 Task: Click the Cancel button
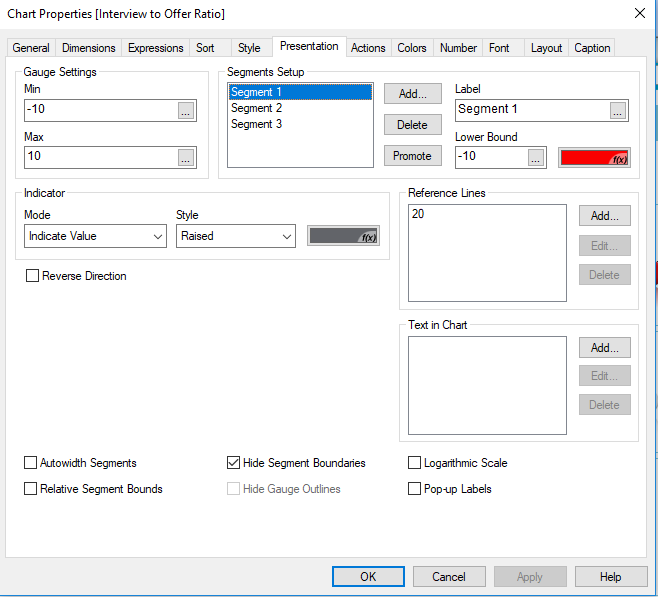tap(449, 576)
